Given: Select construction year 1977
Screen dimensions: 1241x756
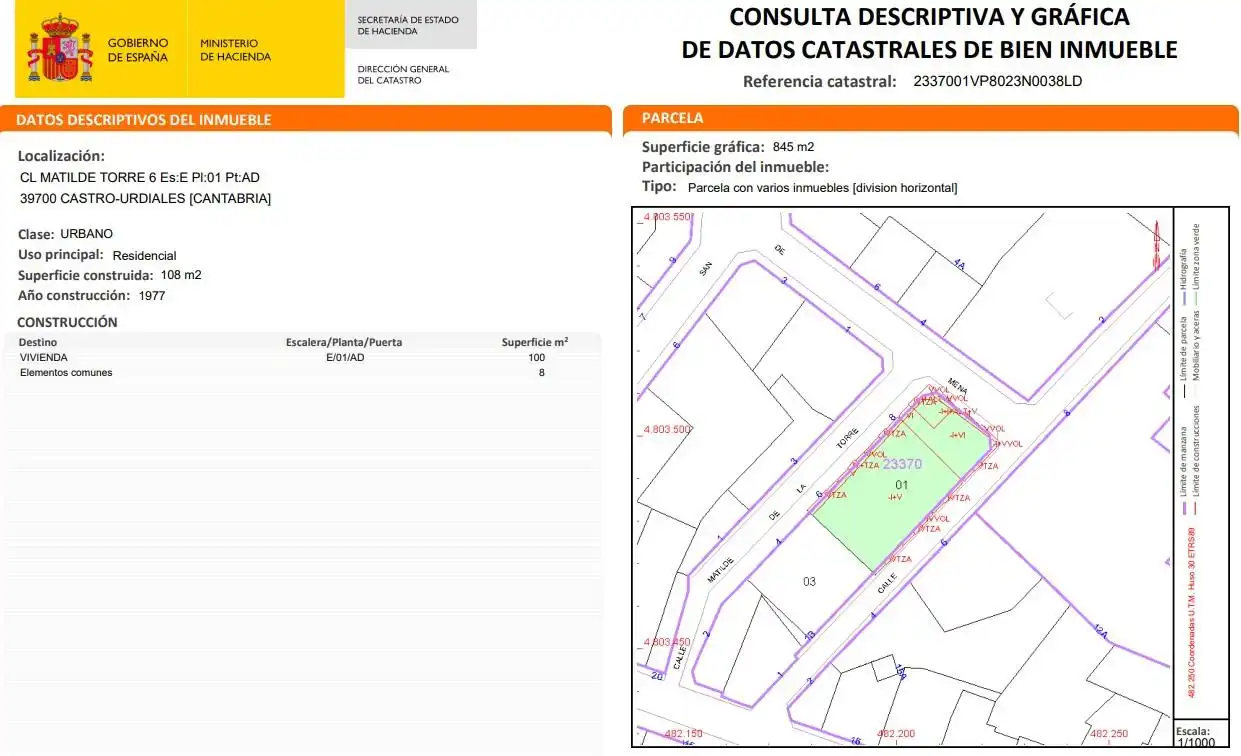Looking at the screenshot, I should click(x=152, y=296).
